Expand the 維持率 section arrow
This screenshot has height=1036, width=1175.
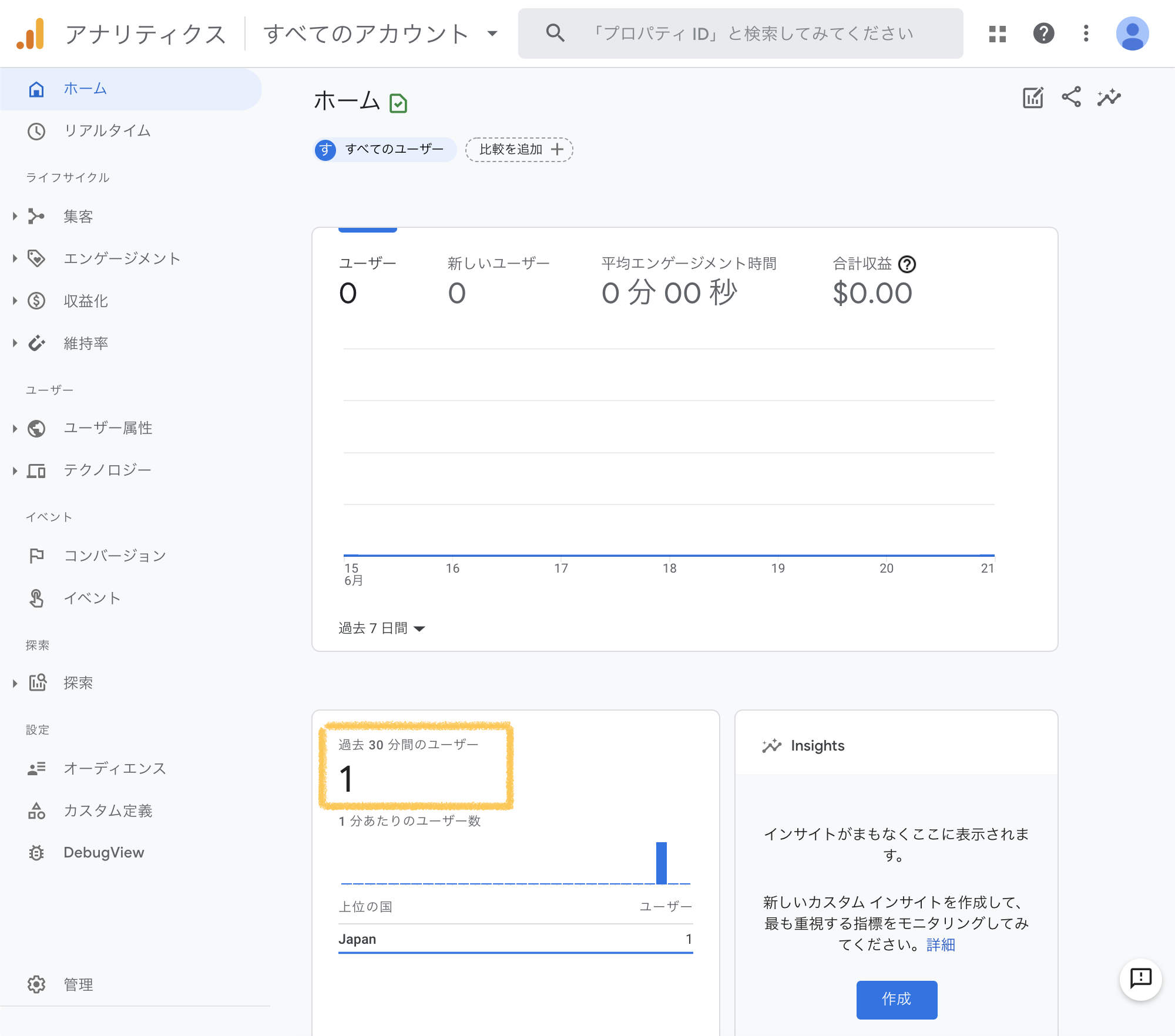point(15,344)
